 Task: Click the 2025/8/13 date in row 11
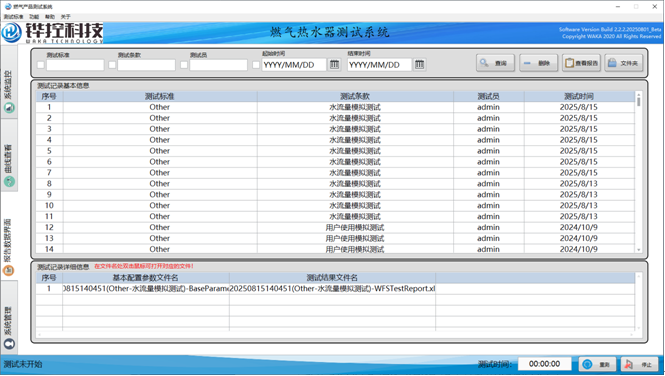pyautogui.click(x=579, y=217)
